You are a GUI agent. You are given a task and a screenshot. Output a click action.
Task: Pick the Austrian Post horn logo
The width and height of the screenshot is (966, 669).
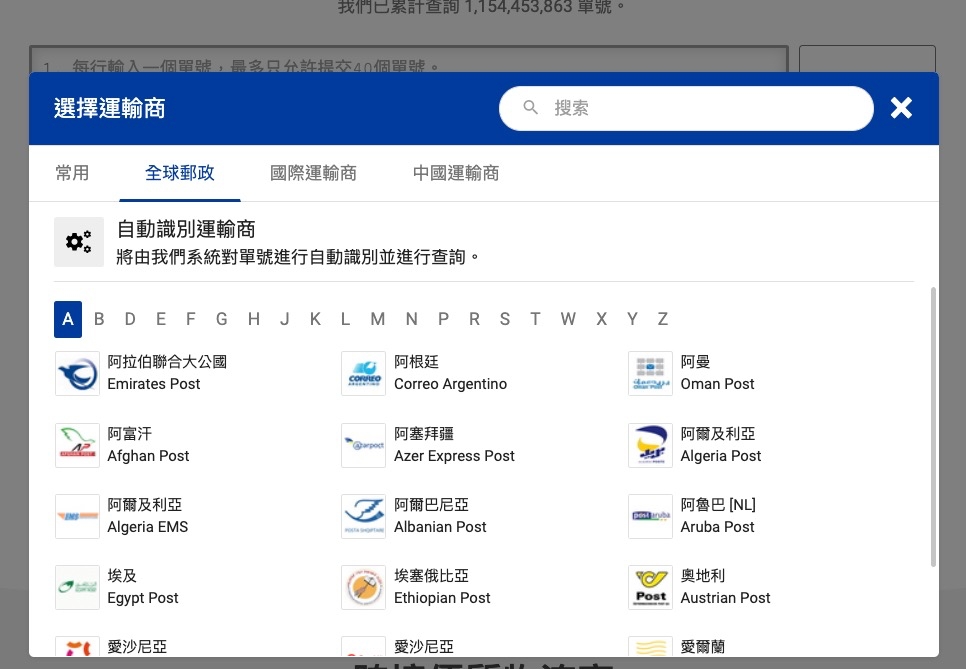click(x=650, y=588)
